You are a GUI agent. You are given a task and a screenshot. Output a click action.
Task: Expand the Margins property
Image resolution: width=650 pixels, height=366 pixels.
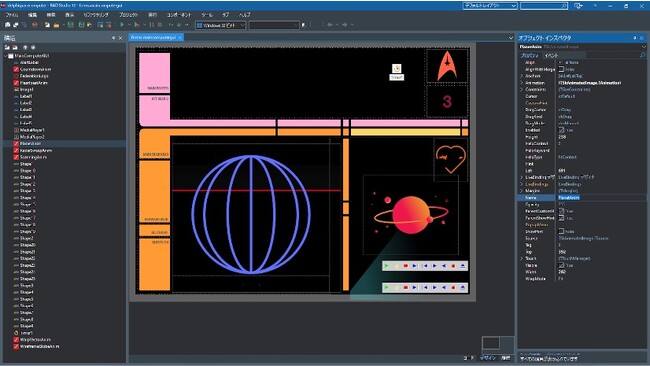[x=521, y=191]
